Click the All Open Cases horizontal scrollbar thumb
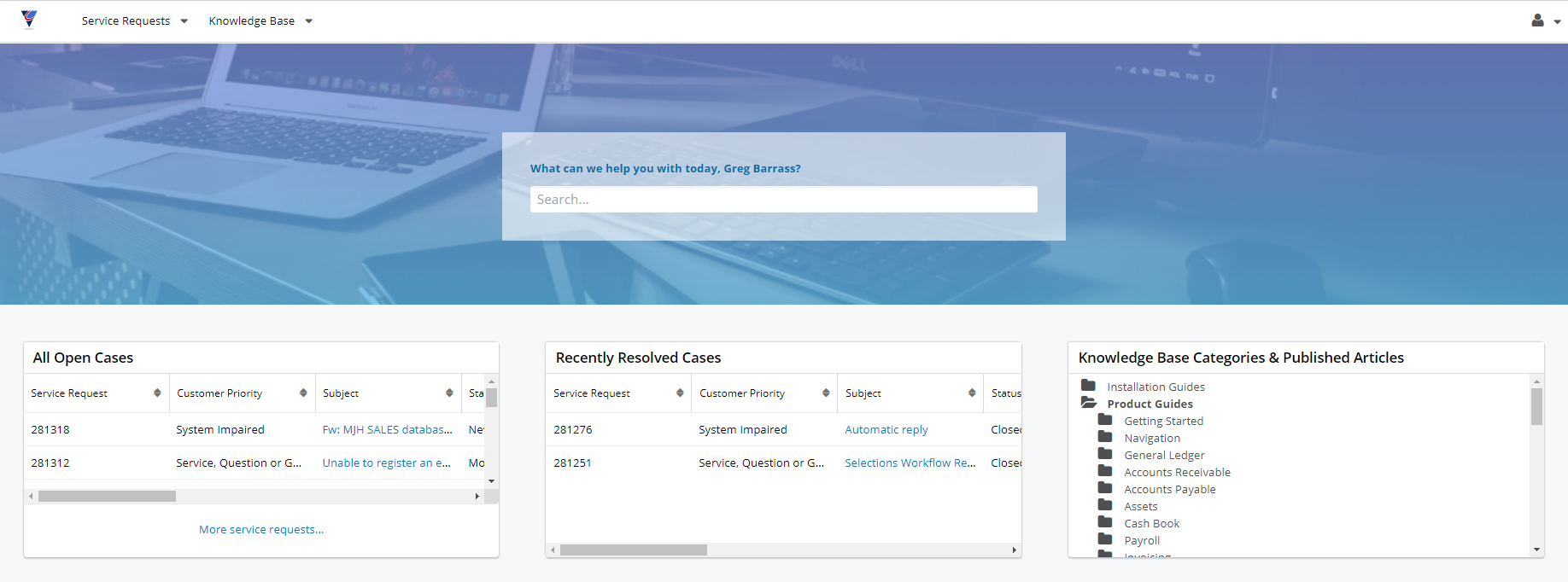Screen dimensions: 1568x582 pyautogui.click(x=107, y=496)
